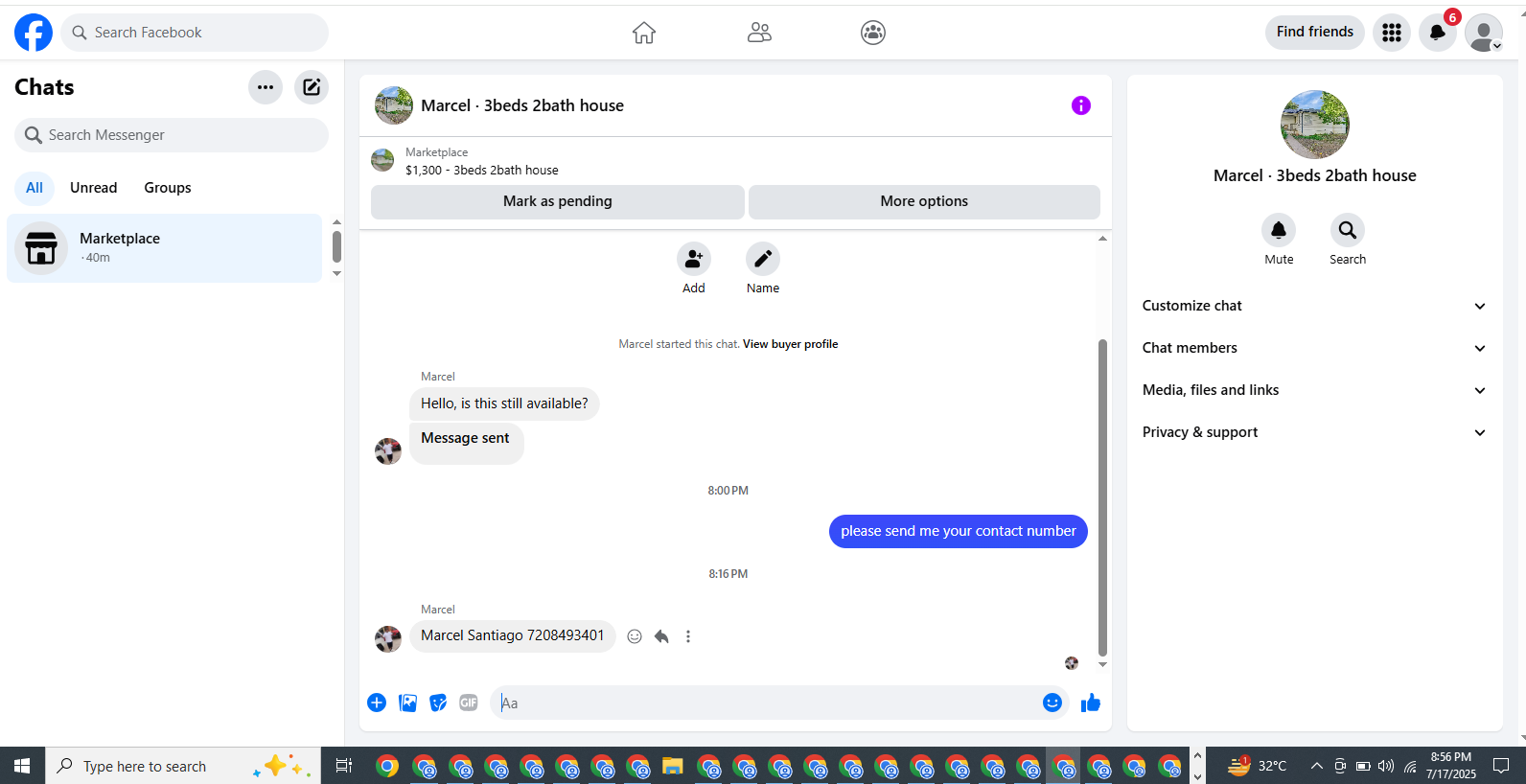Click the purple conversation information icon
The image size is (1526, 784).
click(1081, 105)
